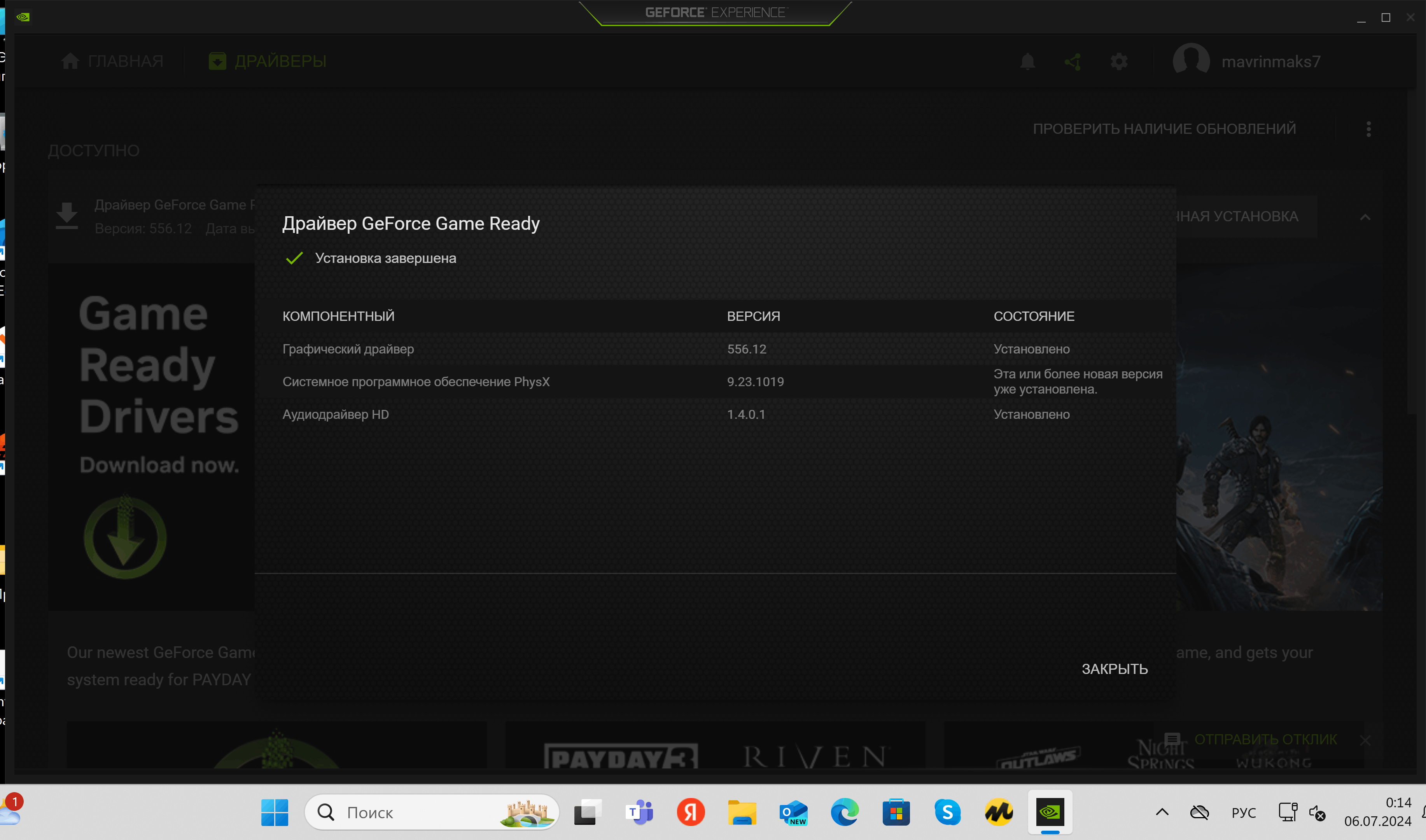Show hidden tray icons chevron
Screen dimensions: 1426x840
pos(1162,813)
